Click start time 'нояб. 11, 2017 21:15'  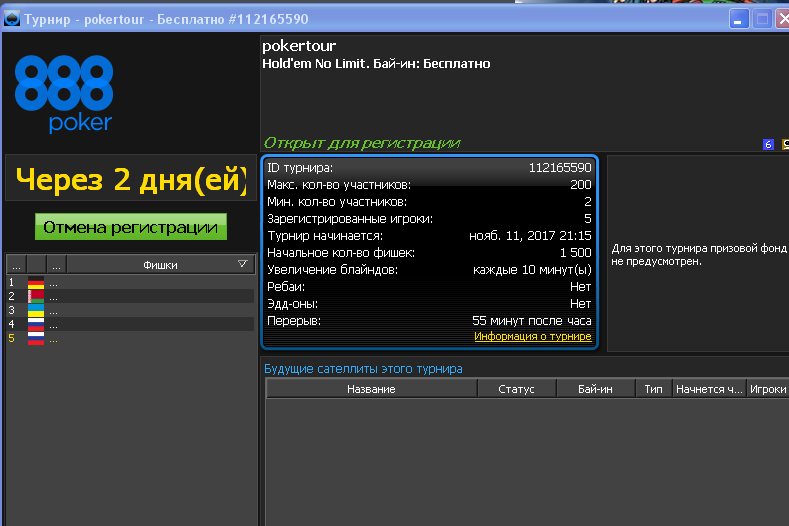tap(530, 236)
